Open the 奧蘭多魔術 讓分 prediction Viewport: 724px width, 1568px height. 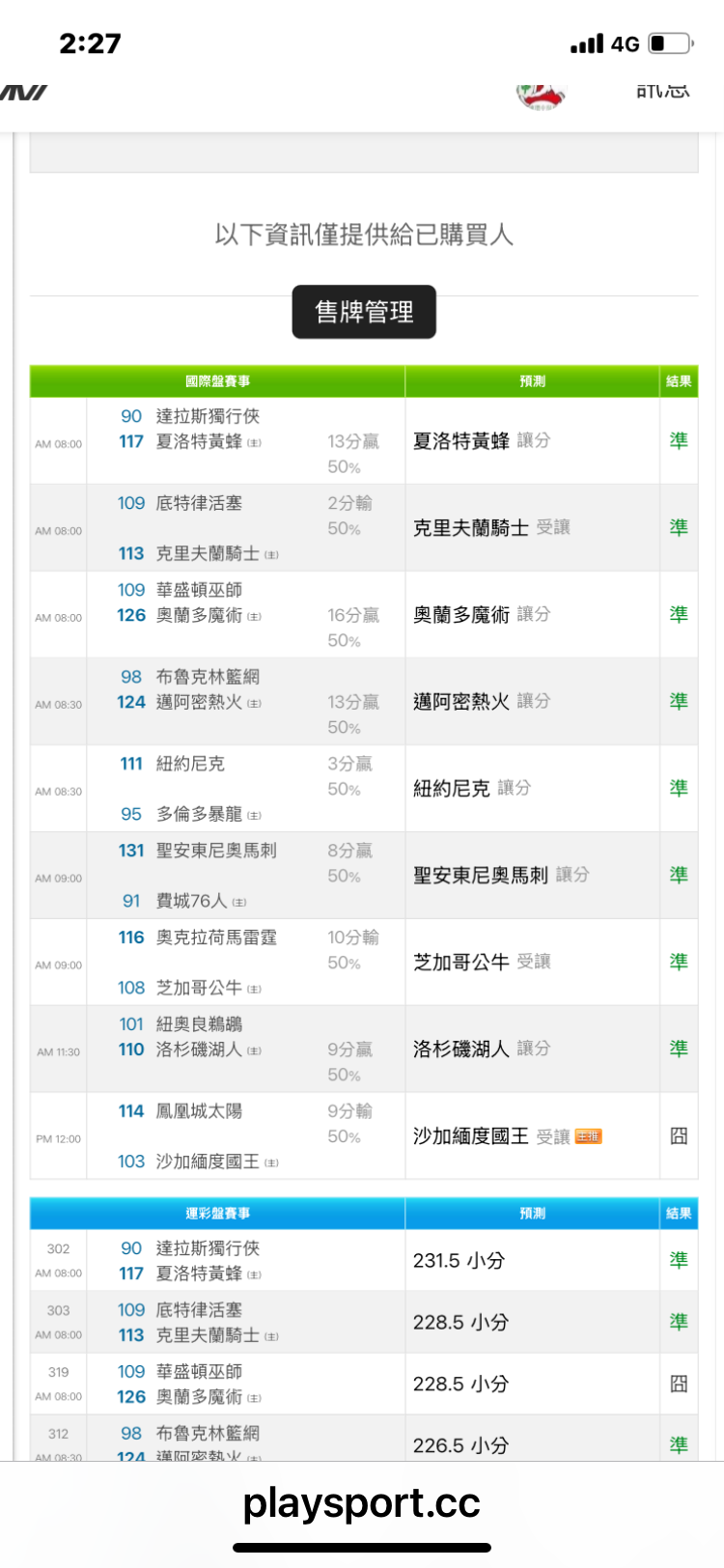481,614
